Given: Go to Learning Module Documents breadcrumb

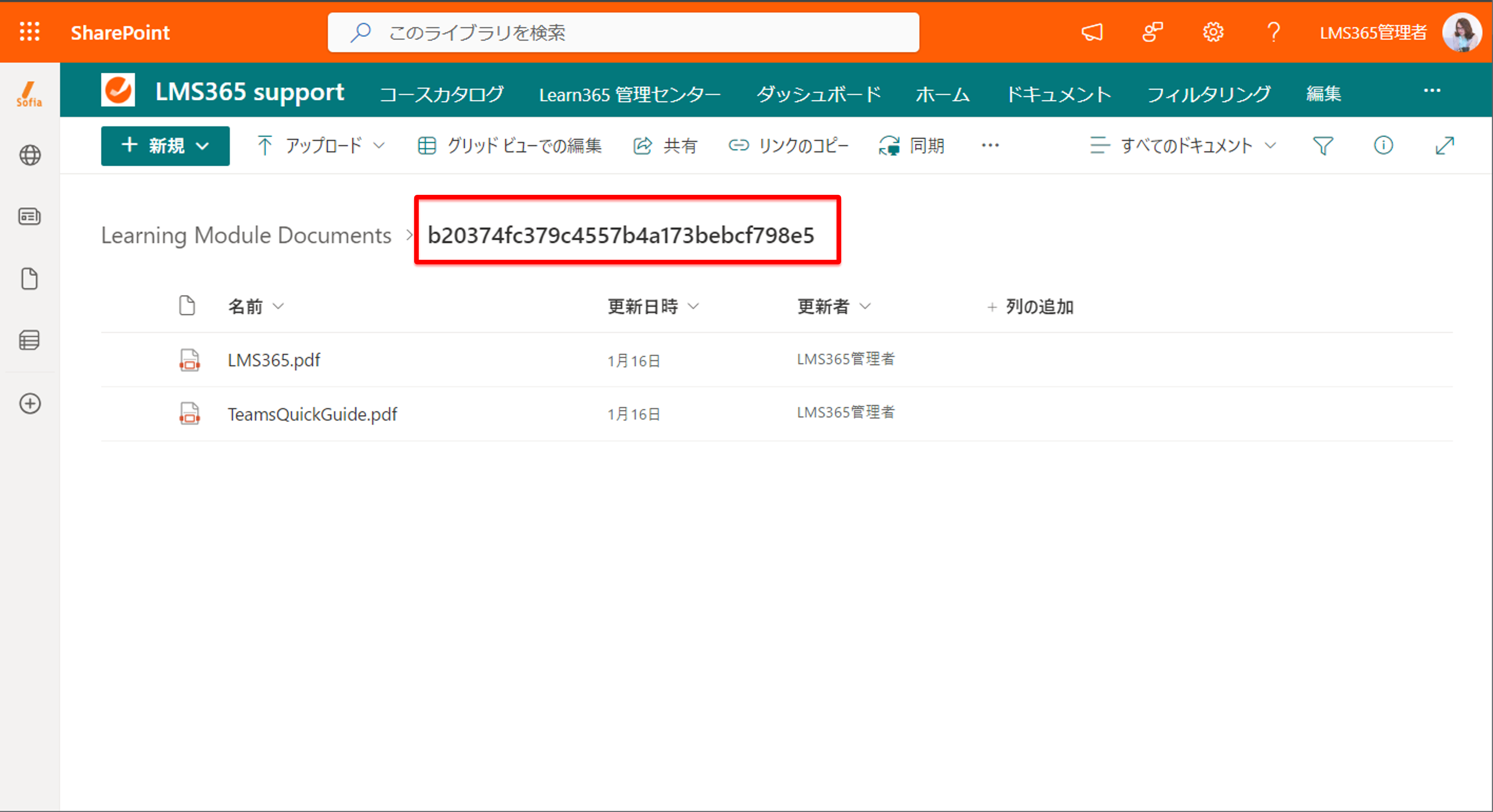Looking at the screenshot, I should point(246,235).
